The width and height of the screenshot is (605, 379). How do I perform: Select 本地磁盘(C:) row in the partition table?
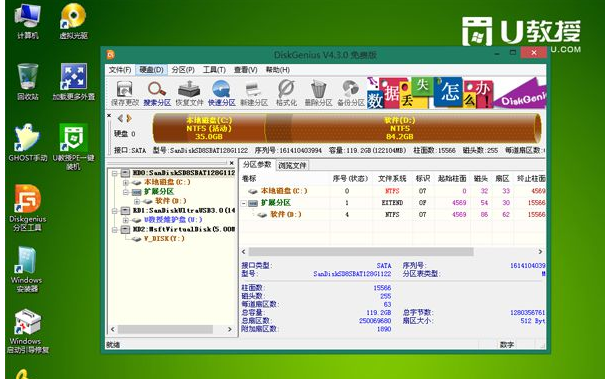coord(393,191)
